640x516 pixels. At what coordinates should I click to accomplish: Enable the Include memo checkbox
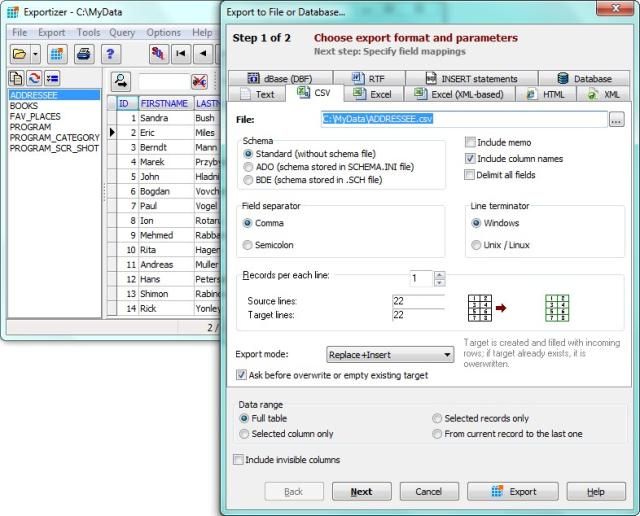pyautogui.click(x=471, y=143)
